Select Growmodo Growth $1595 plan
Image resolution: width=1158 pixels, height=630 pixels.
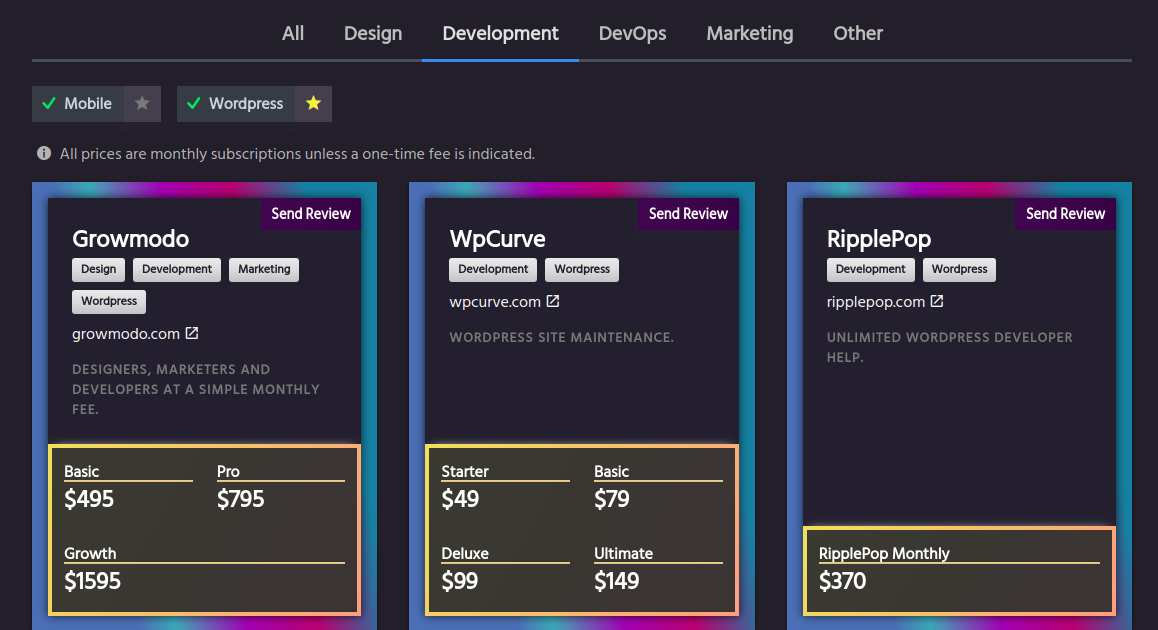[x=205, y=569]
